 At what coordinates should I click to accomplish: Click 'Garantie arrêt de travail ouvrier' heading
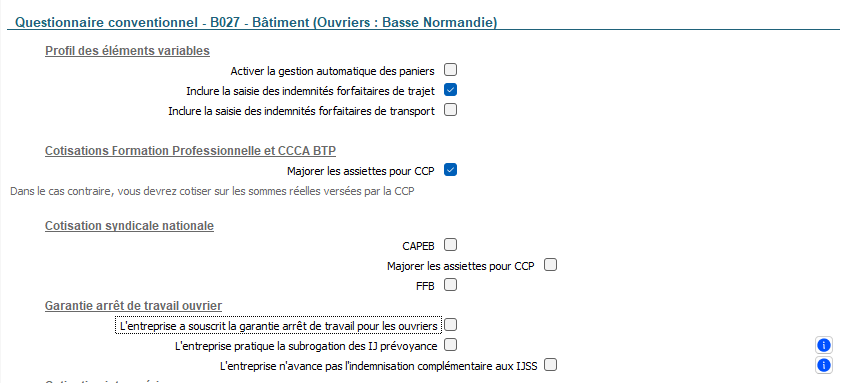[133, 306]
